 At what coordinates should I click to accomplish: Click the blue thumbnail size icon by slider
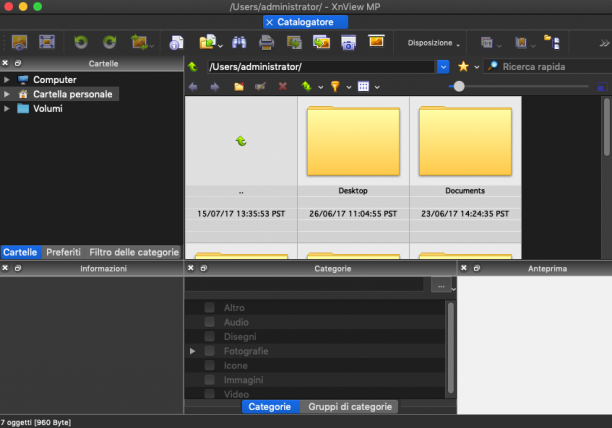click(x=602, y=87)
